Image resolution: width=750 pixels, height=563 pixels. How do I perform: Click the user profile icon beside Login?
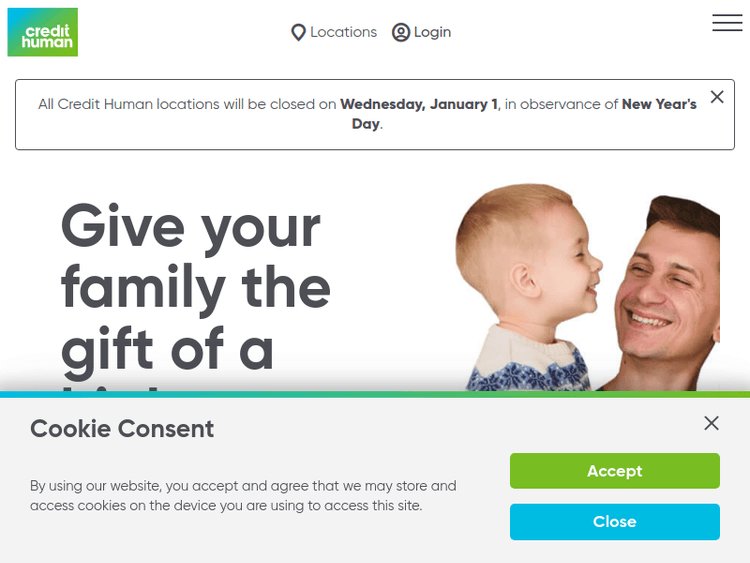[401, 33]
